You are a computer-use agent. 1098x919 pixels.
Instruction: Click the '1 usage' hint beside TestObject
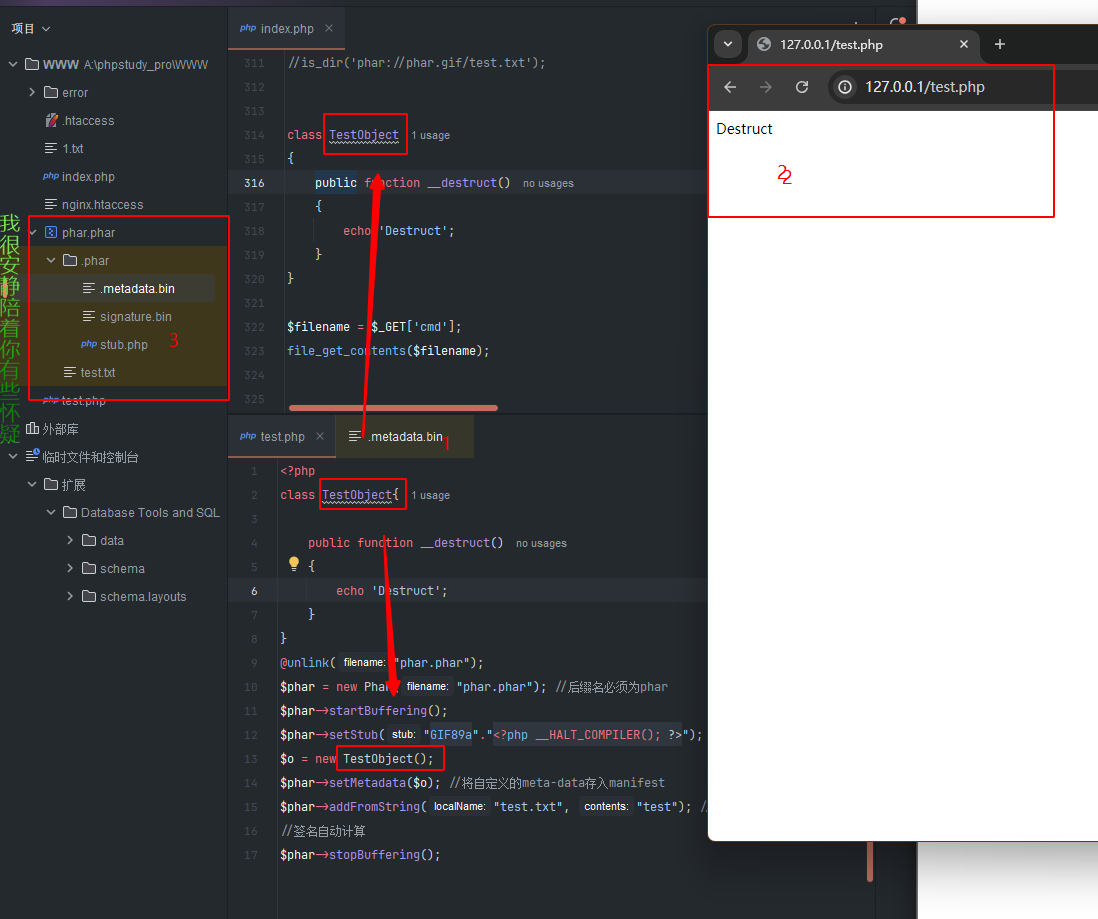tap(430, 135)
